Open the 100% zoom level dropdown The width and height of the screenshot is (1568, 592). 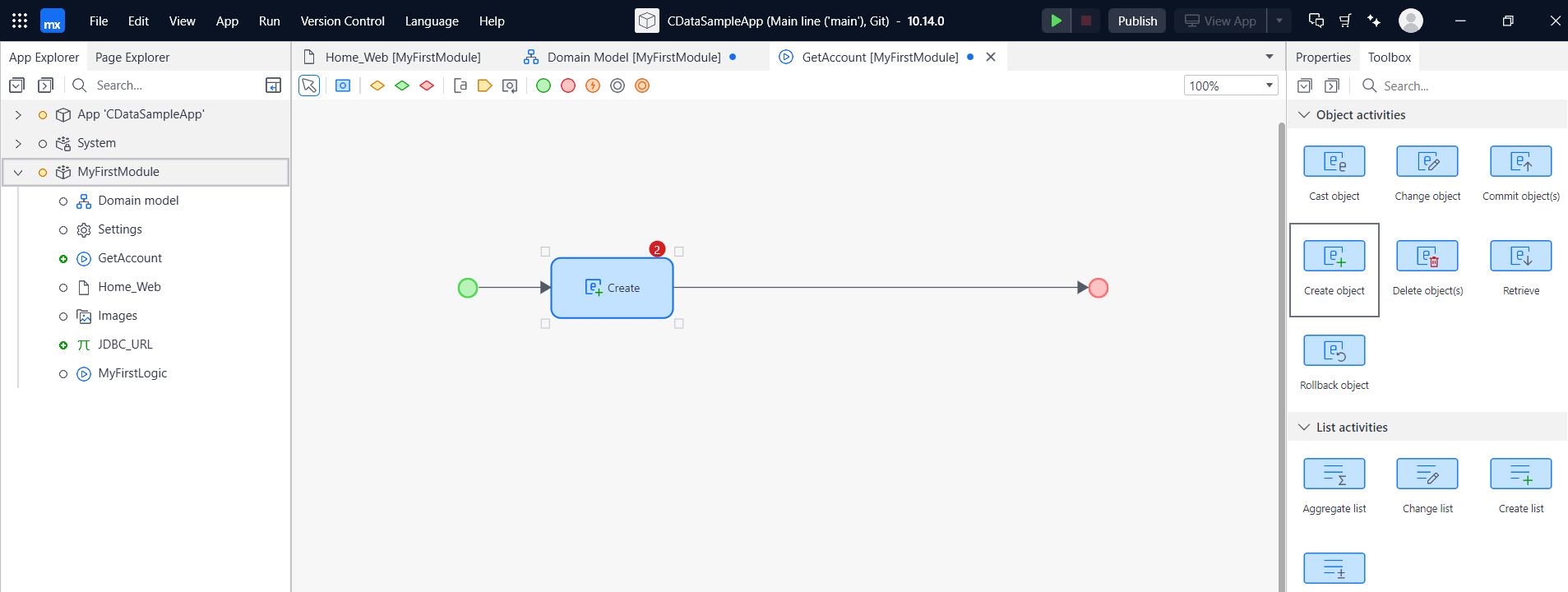tap(1231, 86)
